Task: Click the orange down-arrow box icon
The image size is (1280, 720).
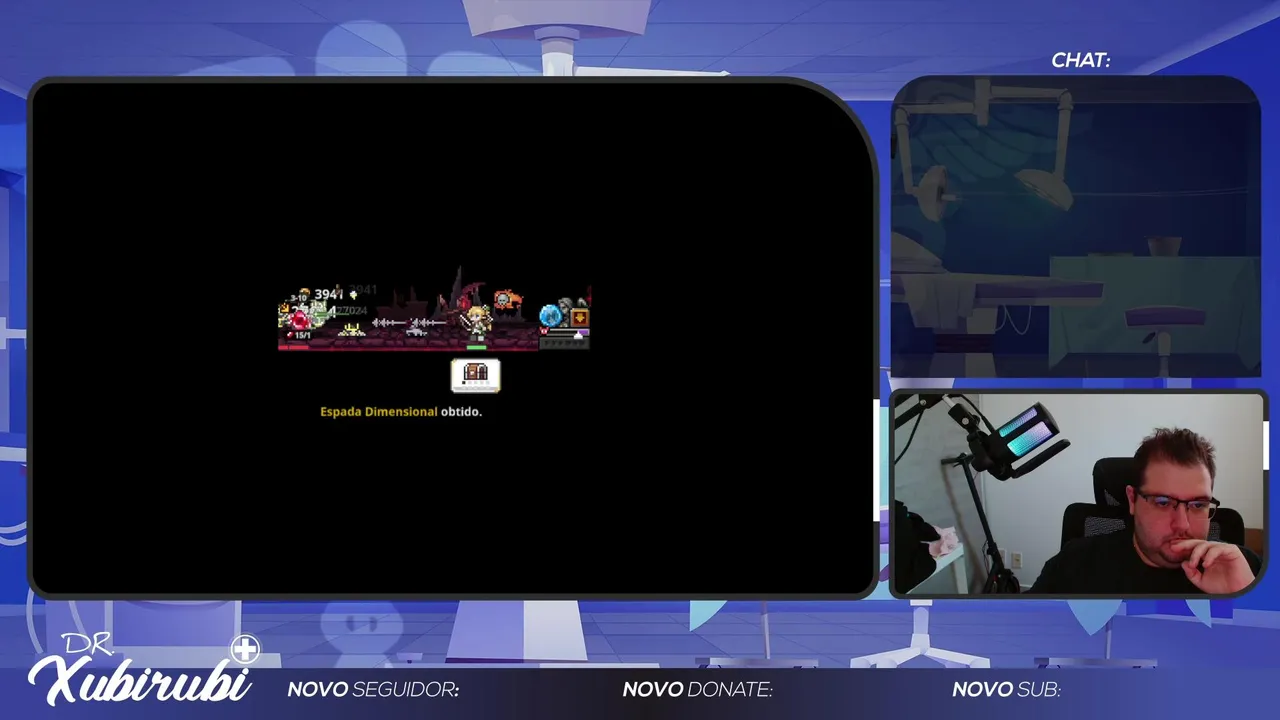Action: click(579, 318)
